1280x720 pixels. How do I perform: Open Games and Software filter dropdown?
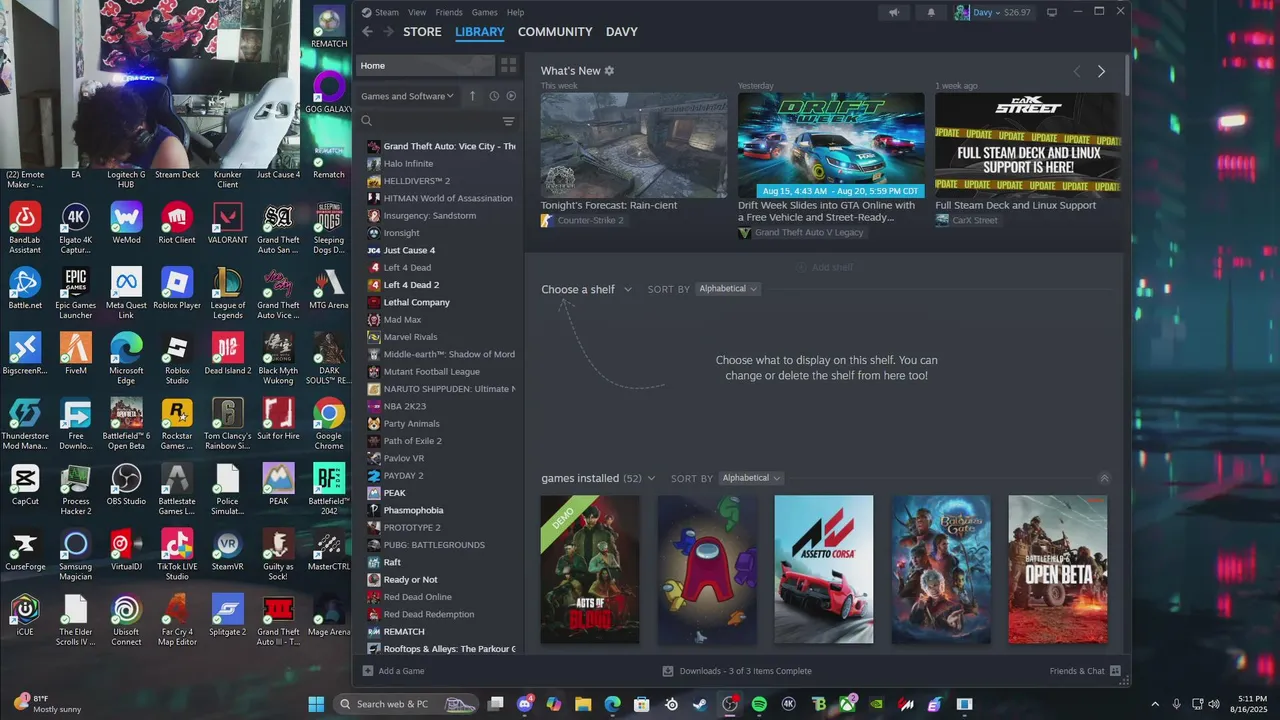point(407,96)
